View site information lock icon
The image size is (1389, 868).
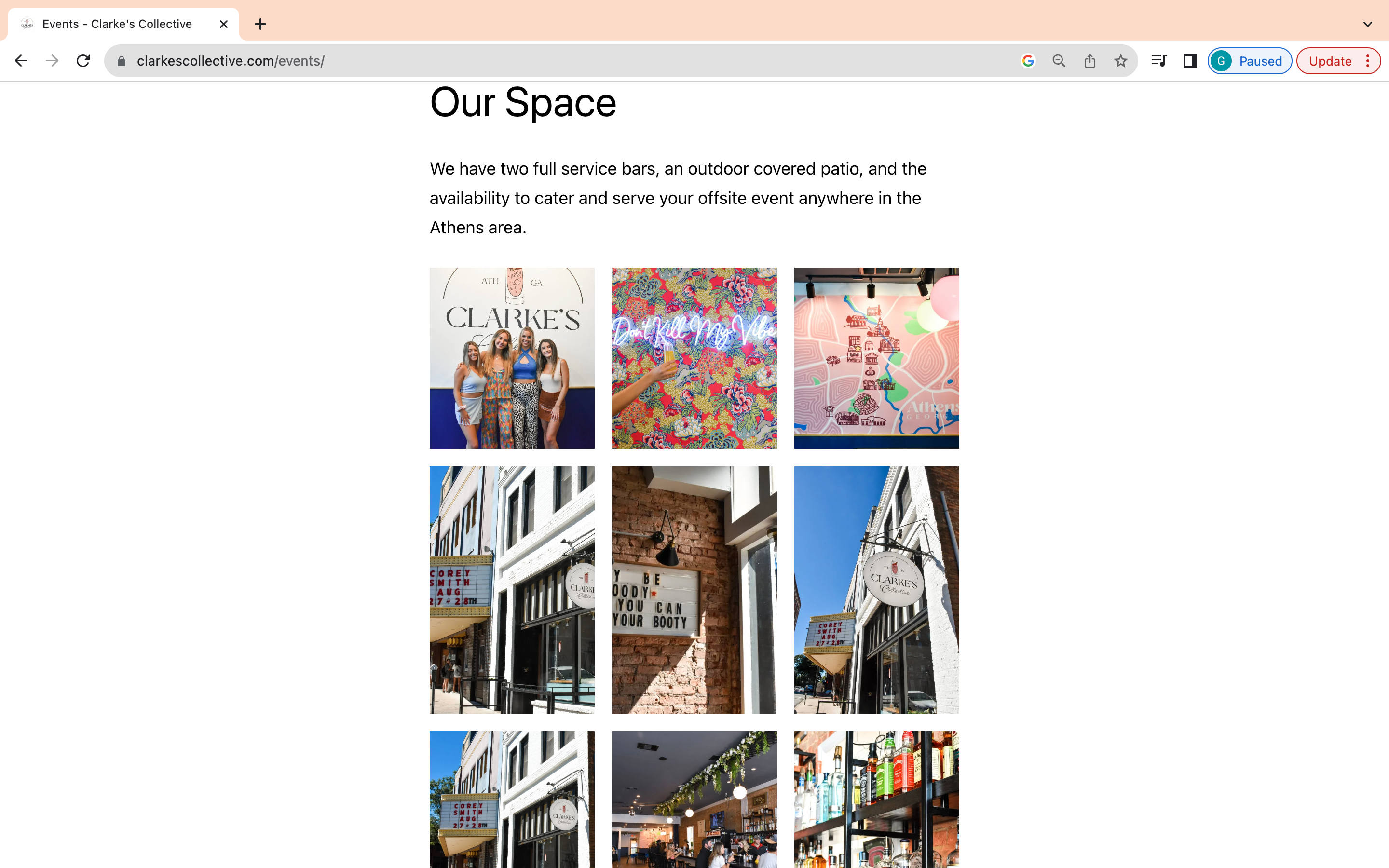[121, 61]
